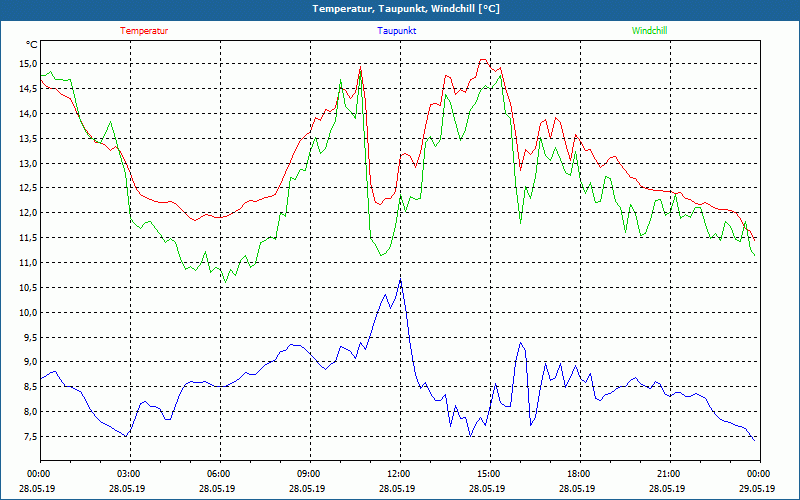Select the 10,0 y-axis value label

[25, 313]
